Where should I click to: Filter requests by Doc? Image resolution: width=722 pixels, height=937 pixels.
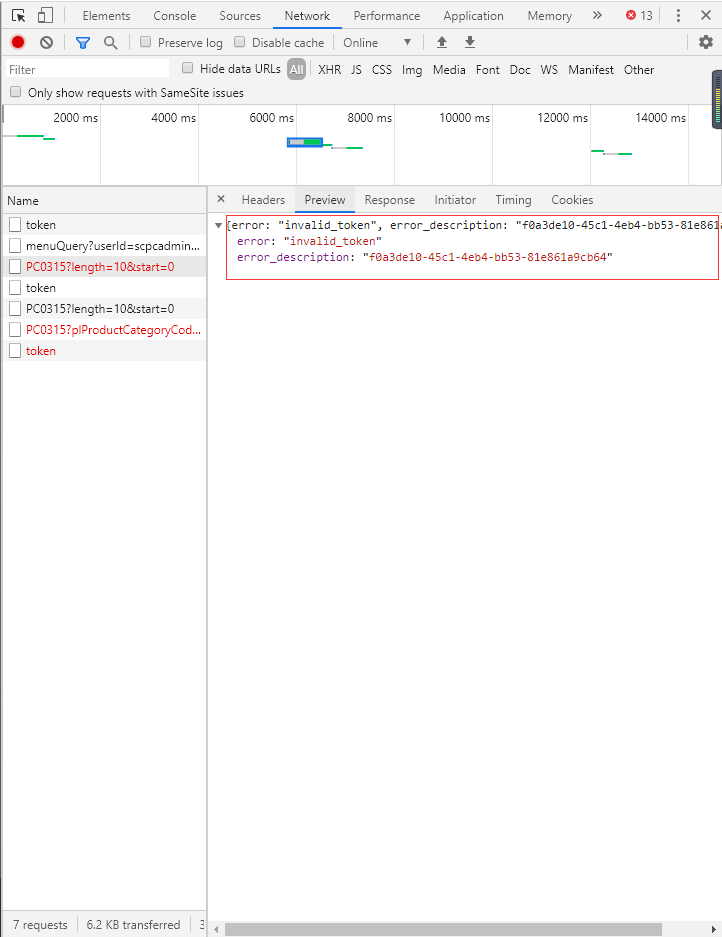(x=520, y=69)
